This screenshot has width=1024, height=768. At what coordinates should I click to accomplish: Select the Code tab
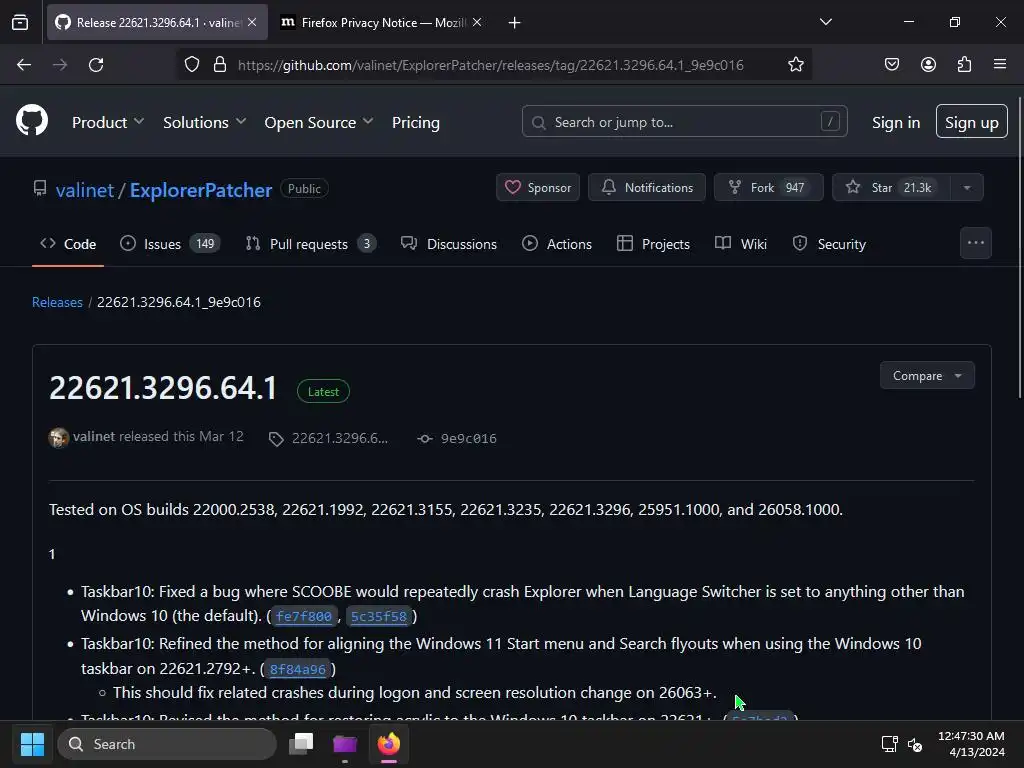(x=68, y=244)
